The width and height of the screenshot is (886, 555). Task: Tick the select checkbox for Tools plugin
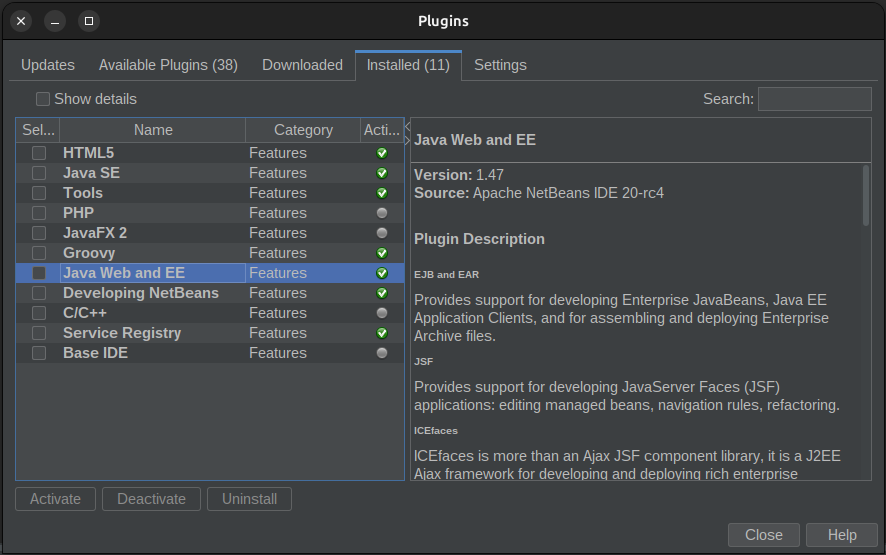point(39,193)
